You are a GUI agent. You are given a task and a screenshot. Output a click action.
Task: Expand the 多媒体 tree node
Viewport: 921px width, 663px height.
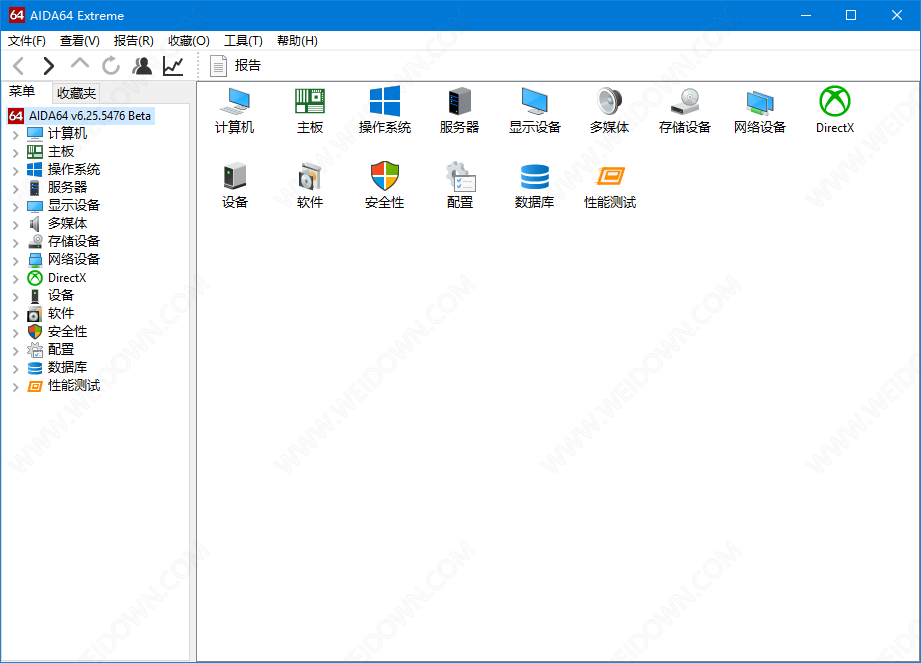(x=16, y=224)
